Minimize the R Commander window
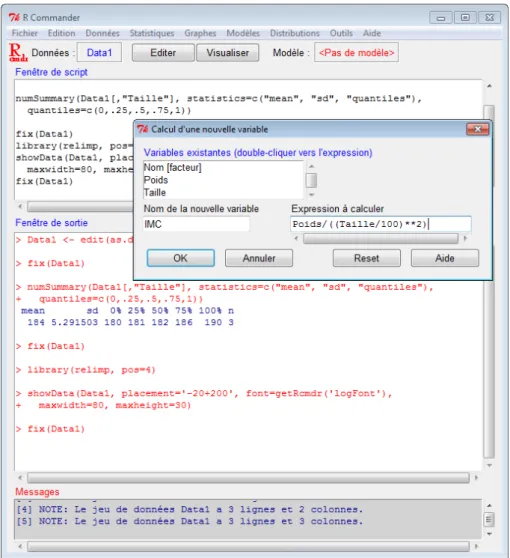Image resolution: width=510 pixels, height=558 pixels. point(441,18)
